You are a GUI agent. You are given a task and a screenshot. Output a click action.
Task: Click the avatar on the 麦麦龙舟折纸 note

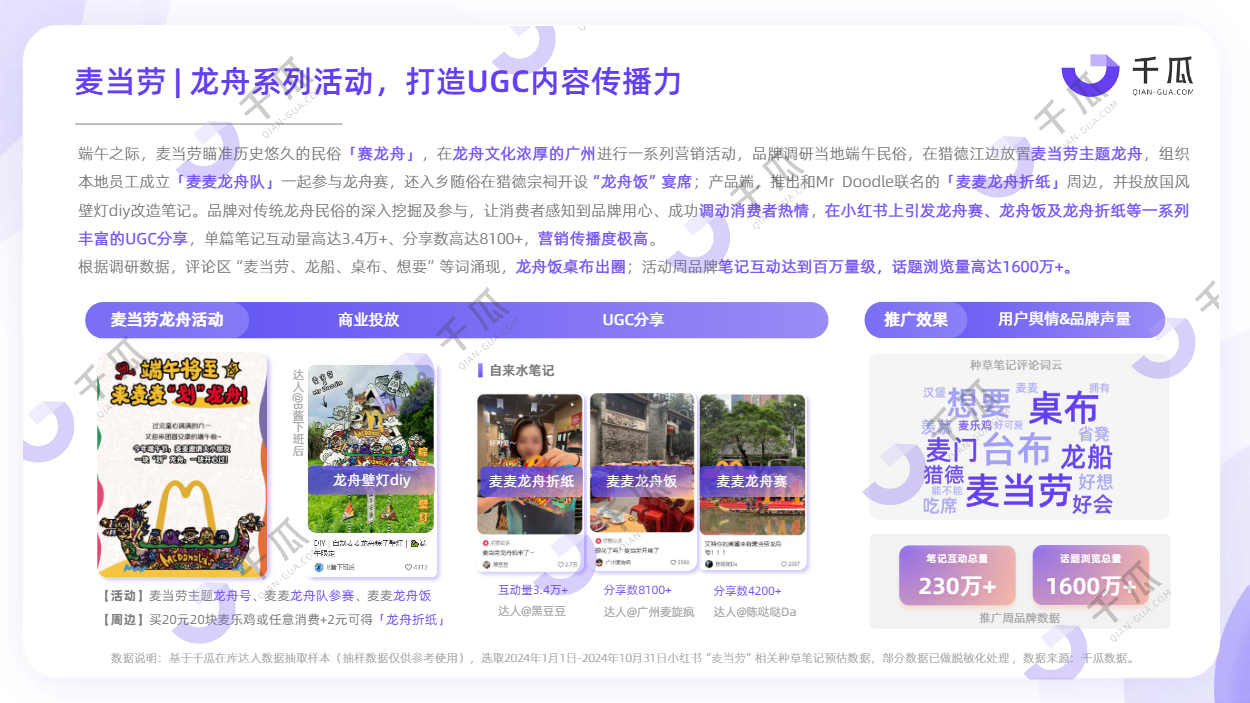487,564
